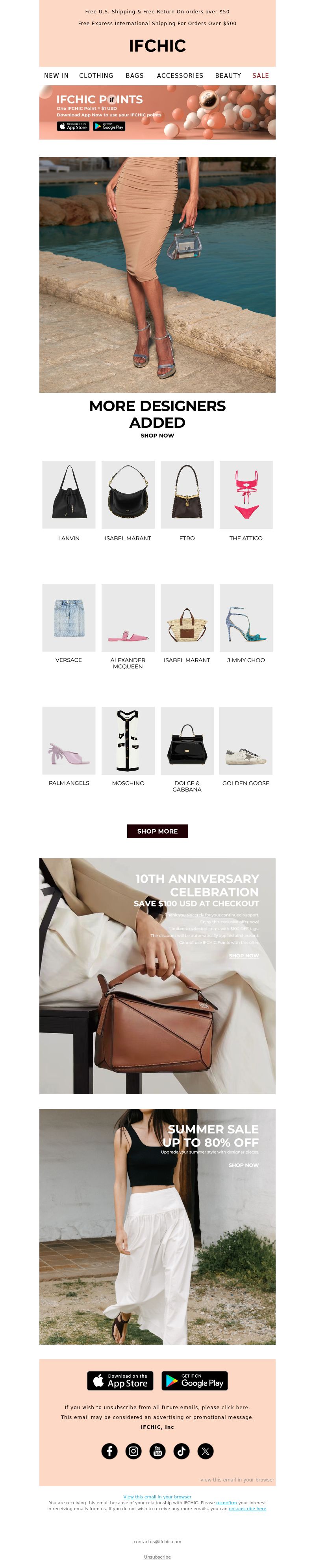Open the NEW IN menu item
The width and height of the screenshot is (315, 1568).
click(56, 75)
